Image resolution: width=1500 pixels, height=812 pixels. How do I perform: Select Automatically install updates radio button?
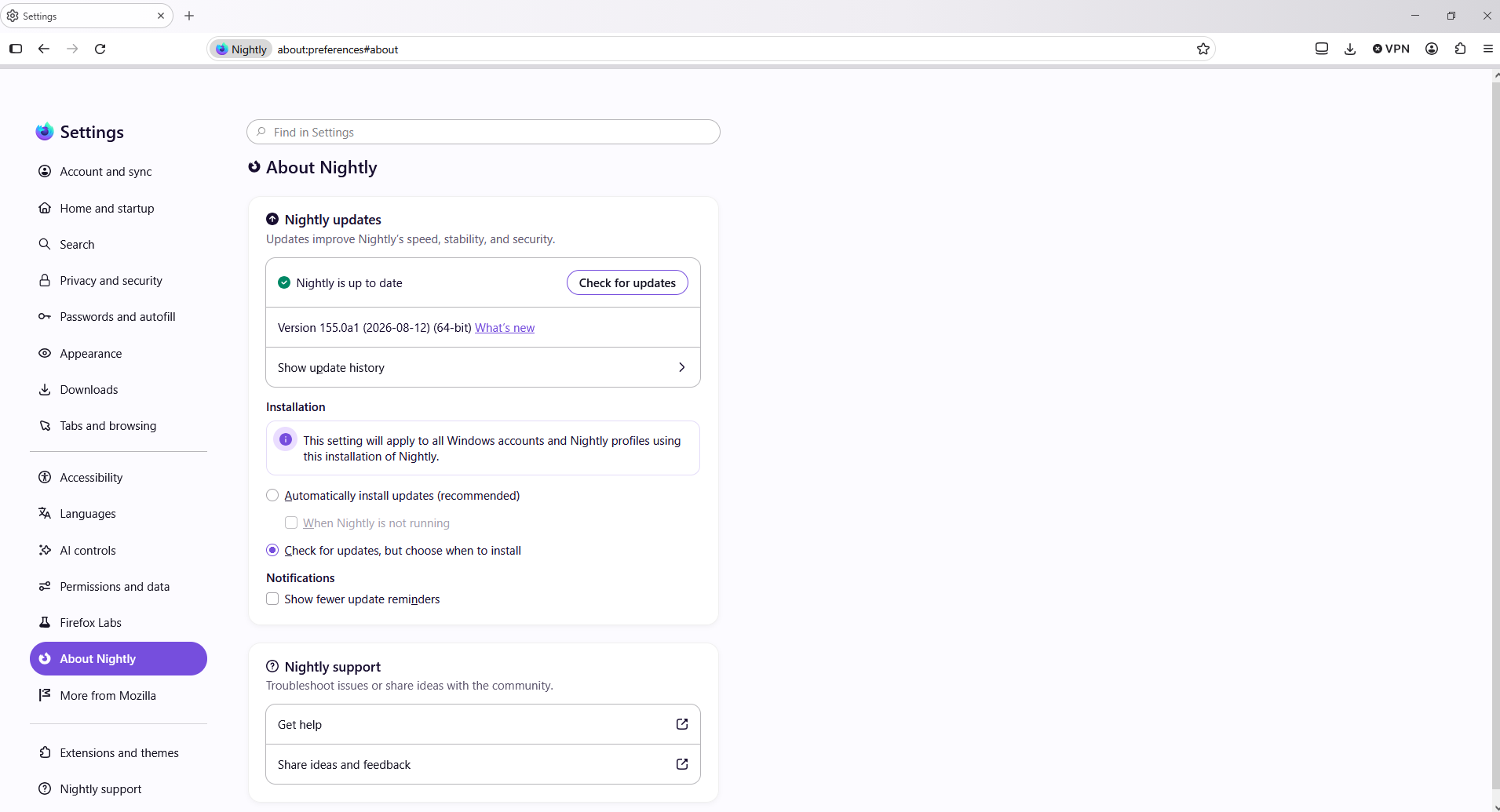pyautogui.click(x=272, y=495)
